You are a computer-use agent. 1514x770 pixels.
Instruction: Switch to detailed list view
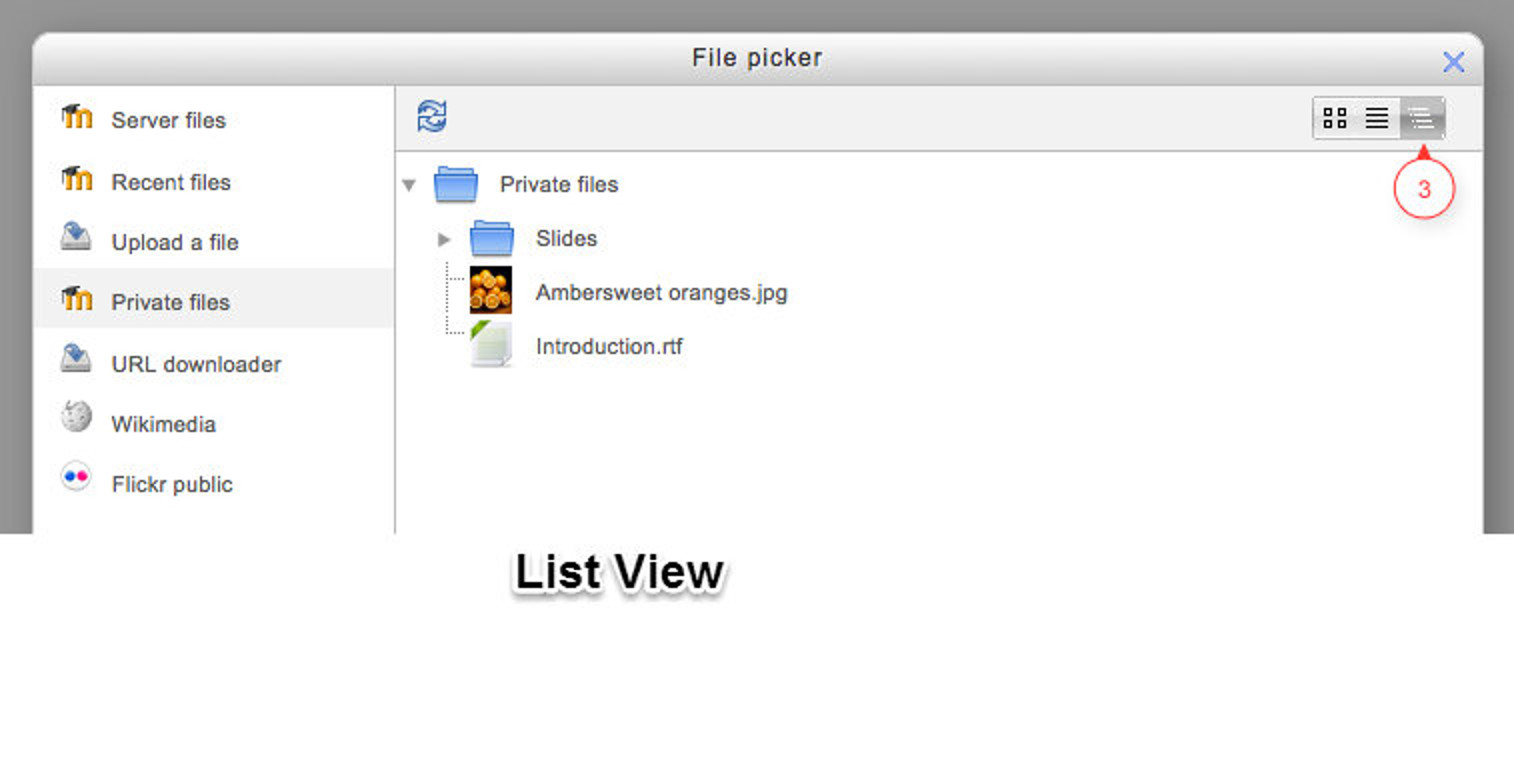coord(1377,119)
